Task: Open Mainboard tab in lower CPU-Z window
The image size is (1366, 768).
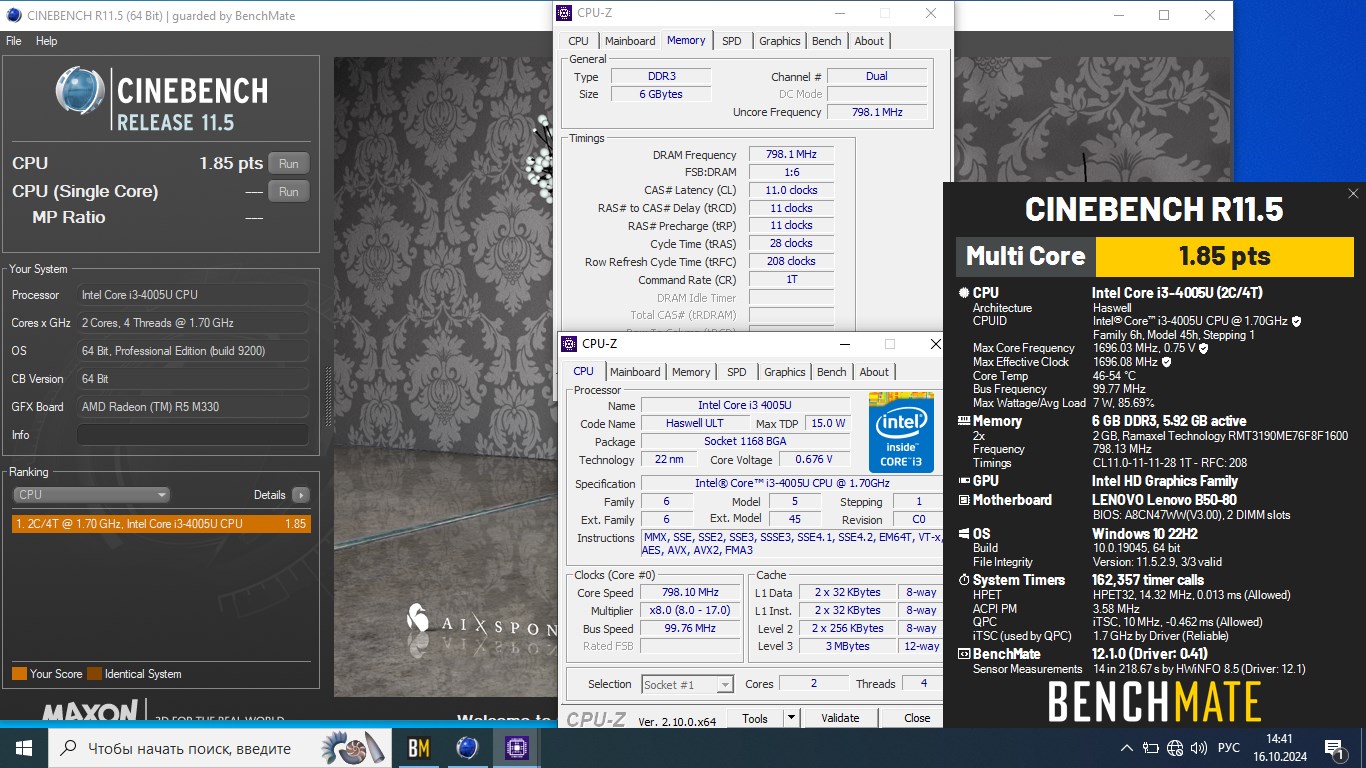Action: click(x=635, y=372)
